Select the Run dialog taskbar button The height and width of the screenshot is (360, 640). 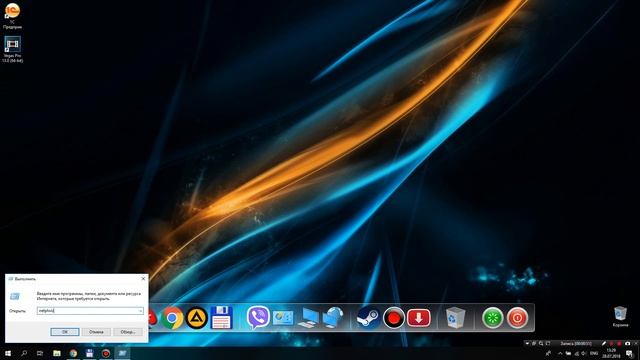pyautogui.click(x=122, y=353)
